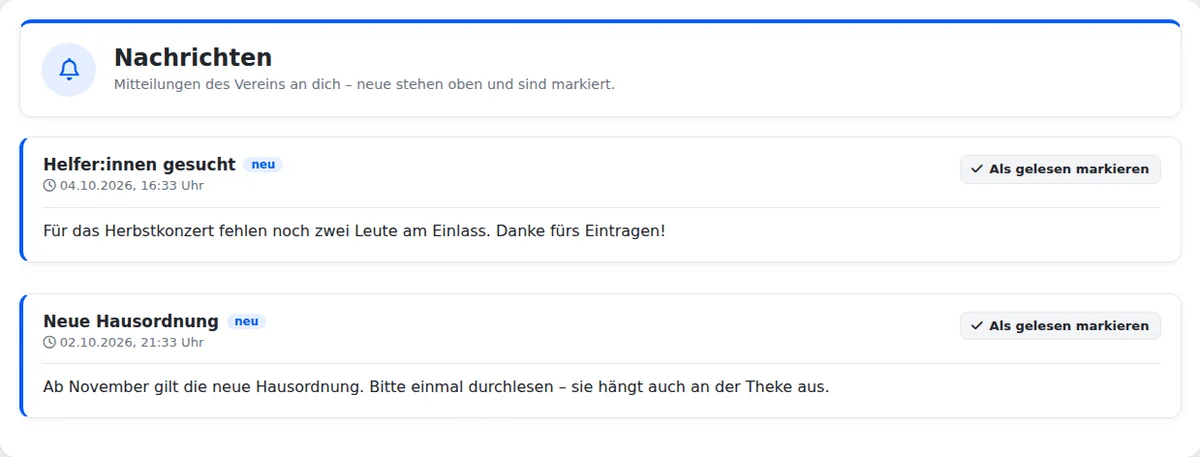Open the 'Neue Hausordnung' message title
The width and height of the screenshot is (1200, 457).
point(131,321)
